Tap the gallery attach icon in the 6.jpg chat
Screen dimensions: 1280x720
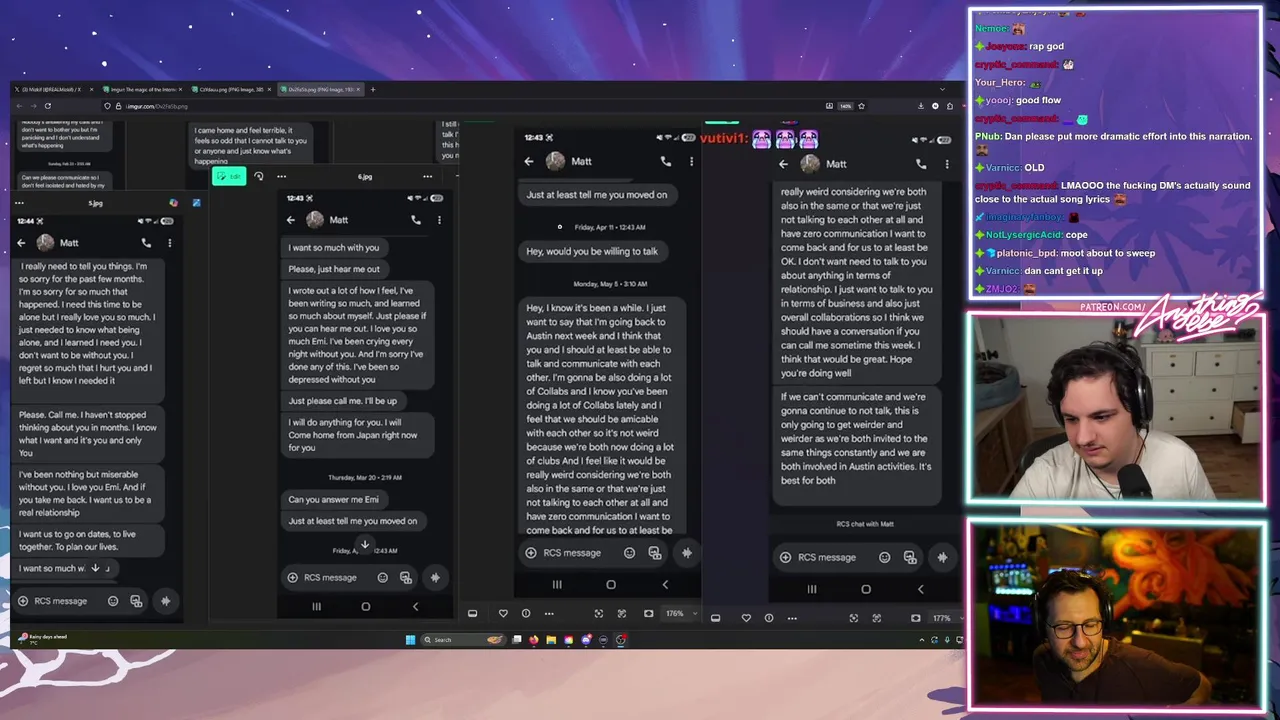click(406, 577)
